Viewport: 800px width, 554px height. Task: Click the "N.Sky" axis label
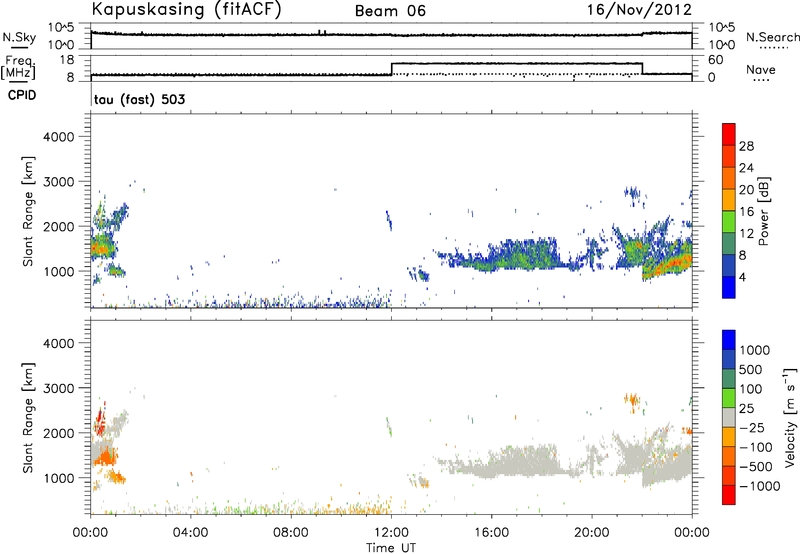pyautogui.click(x=19, y=37)
